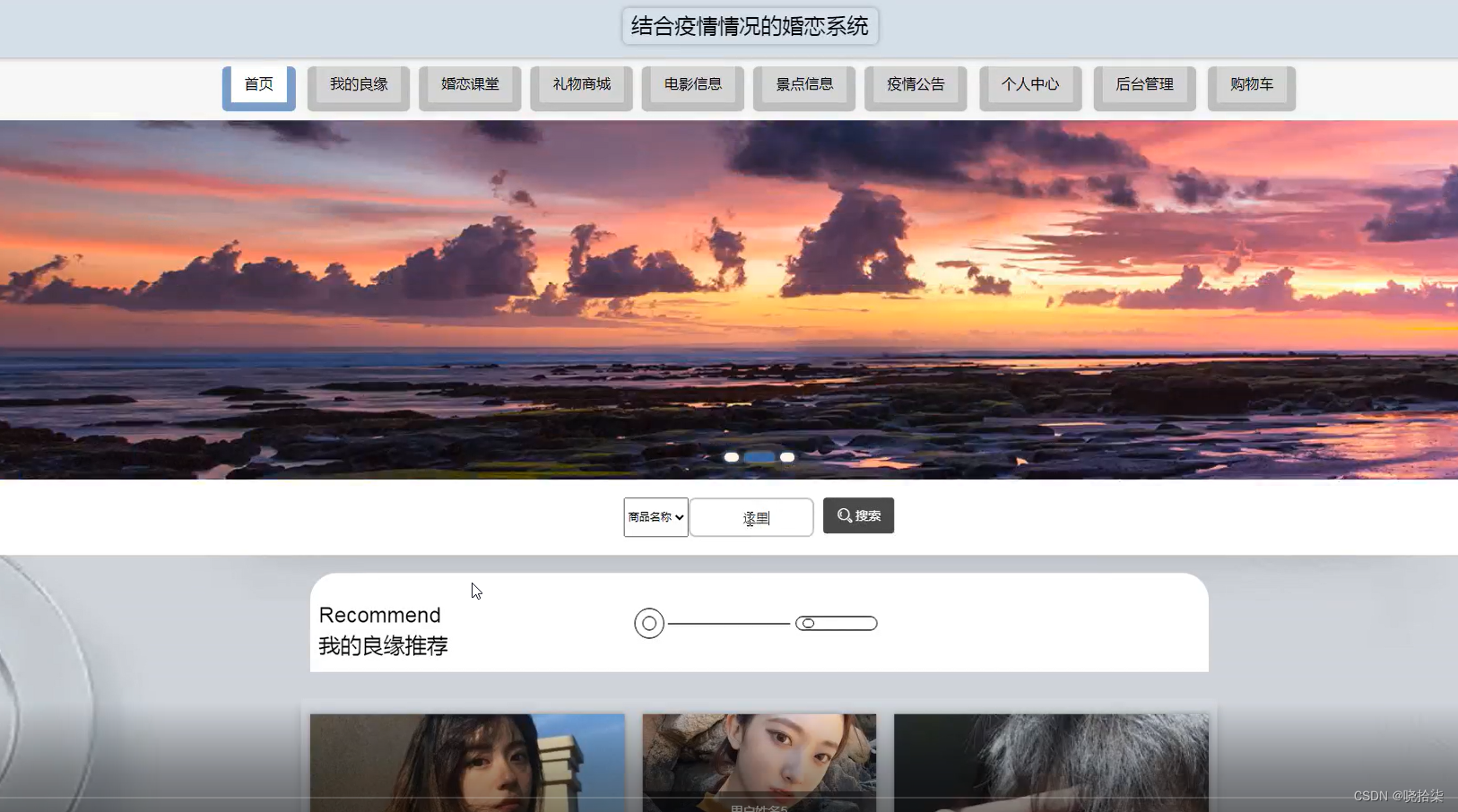
Task: Select the 景点信息 menu item
Action: pyautogui.click(x=804, y=87)
